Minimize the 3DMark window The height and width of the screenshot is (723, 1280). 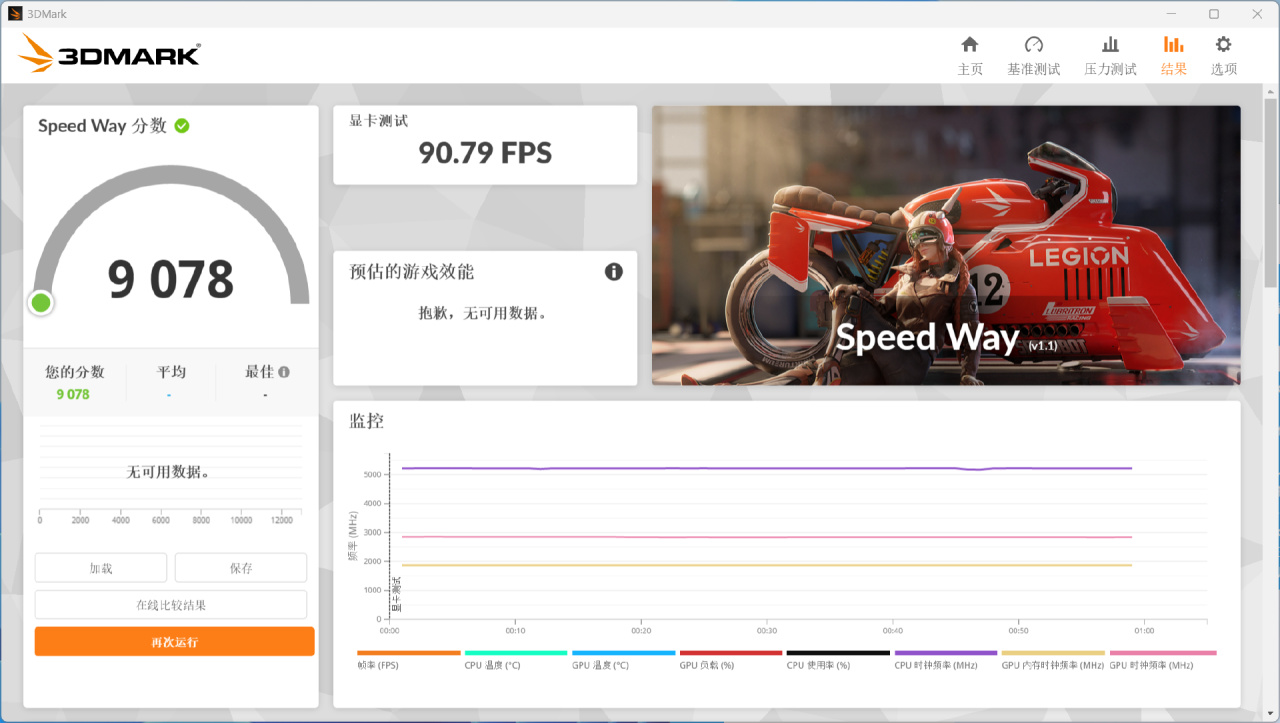[x=1170, y=14]
